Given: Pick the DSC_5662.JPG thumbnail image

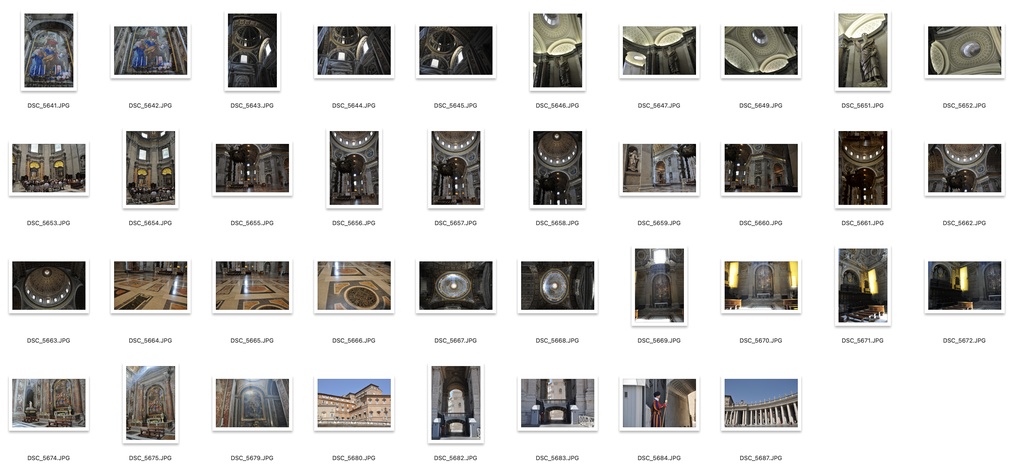Looking at the screenshot, I should (965, 168).
